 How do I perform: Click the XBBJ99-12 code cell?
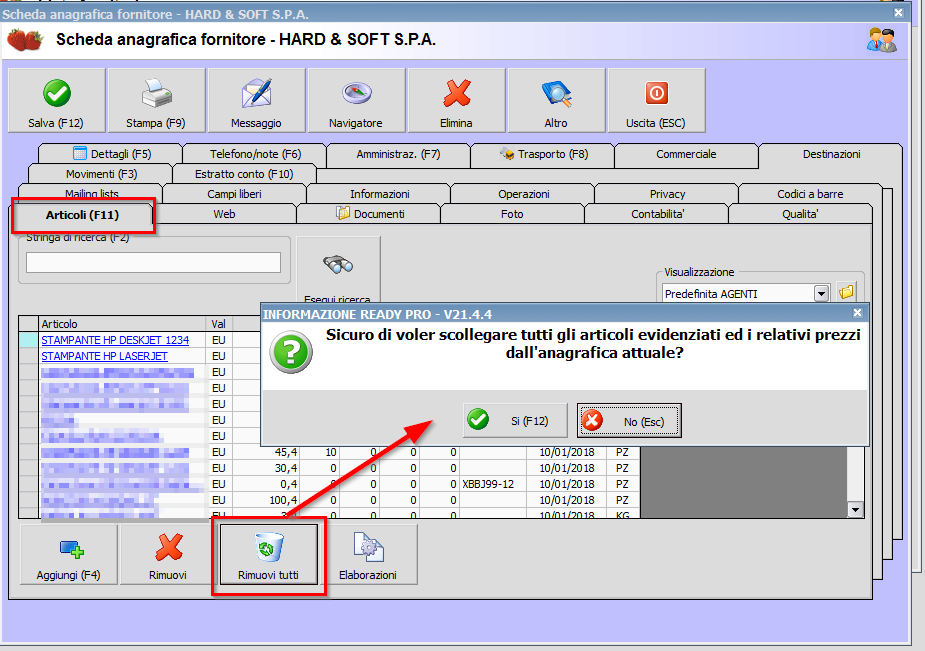493,484
